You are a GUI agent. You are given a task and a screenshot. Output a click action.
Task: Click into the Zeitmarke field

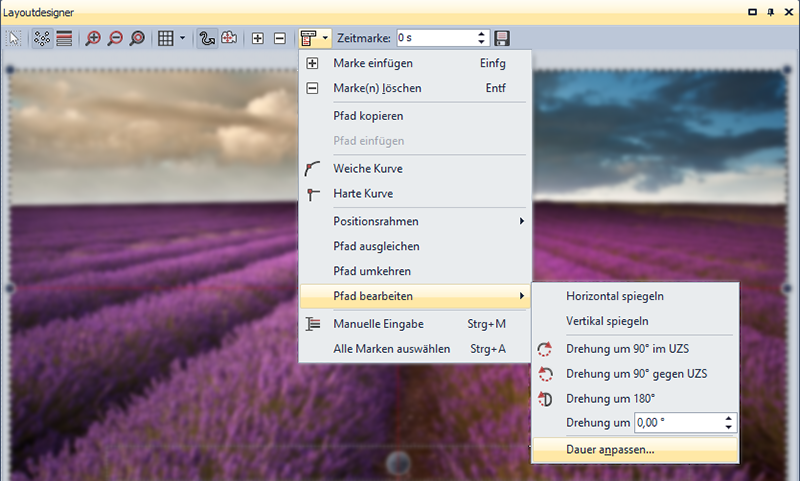click(x=435, y=38)
